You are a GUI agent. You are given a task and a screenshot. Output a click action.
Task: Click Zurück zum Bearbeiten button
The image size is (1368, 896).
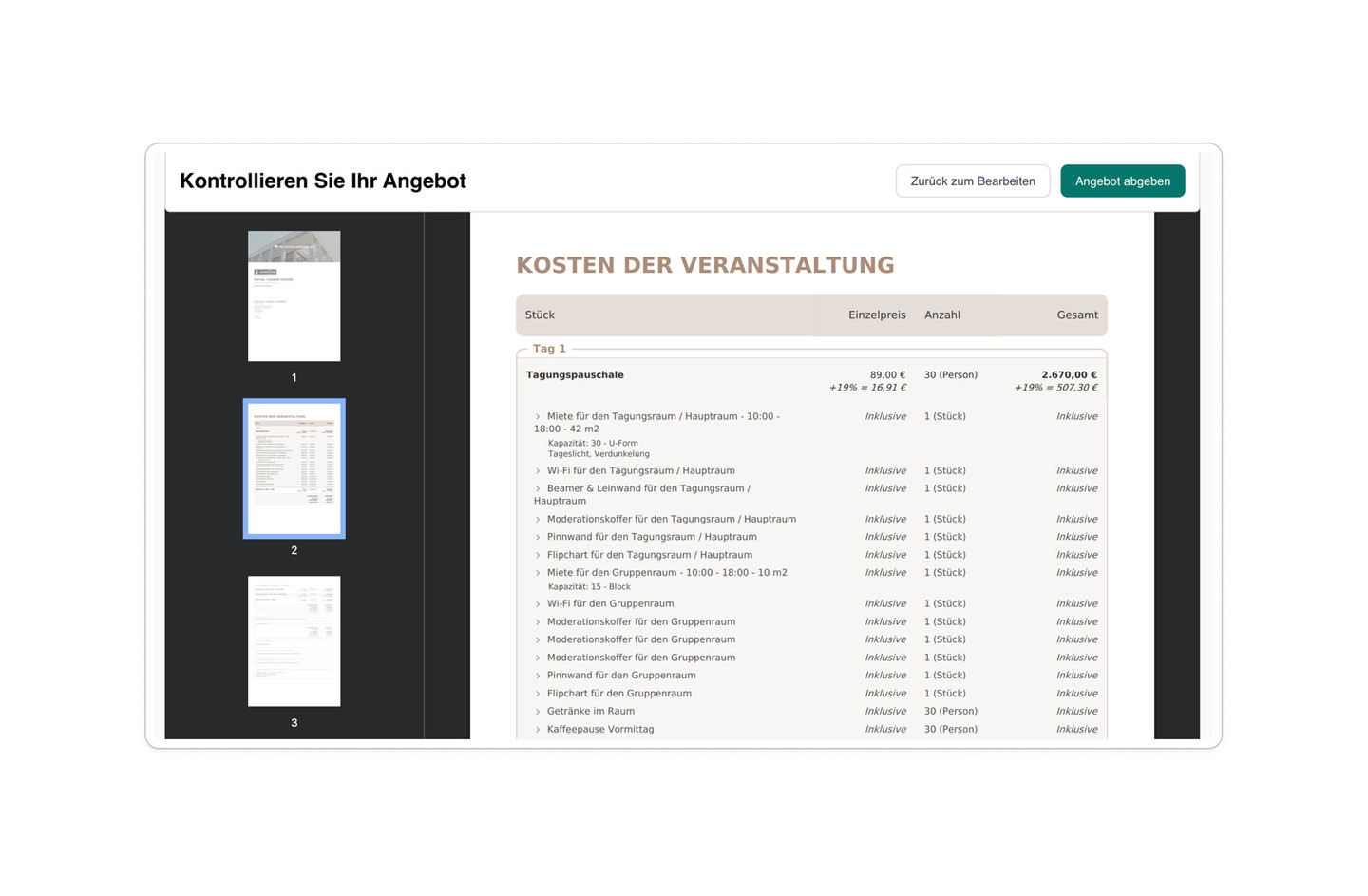pyautogui.click(x=972, y=181)
